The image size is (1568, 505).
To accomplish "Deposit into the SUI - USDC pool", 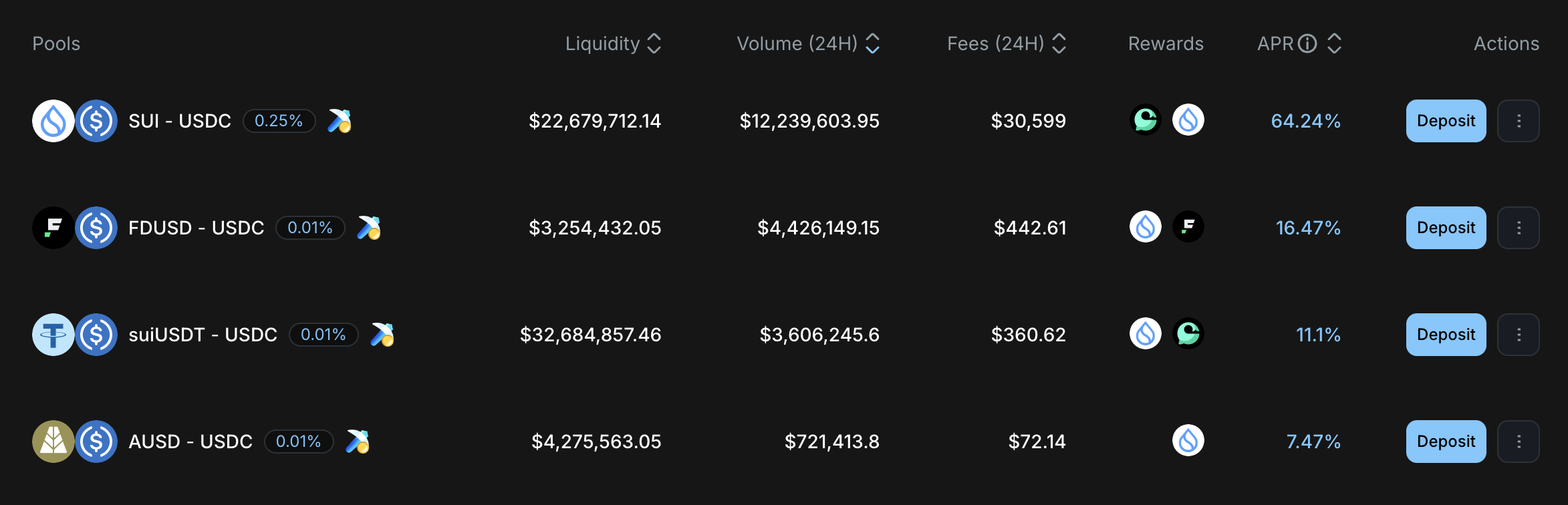I will point(1446,121).
